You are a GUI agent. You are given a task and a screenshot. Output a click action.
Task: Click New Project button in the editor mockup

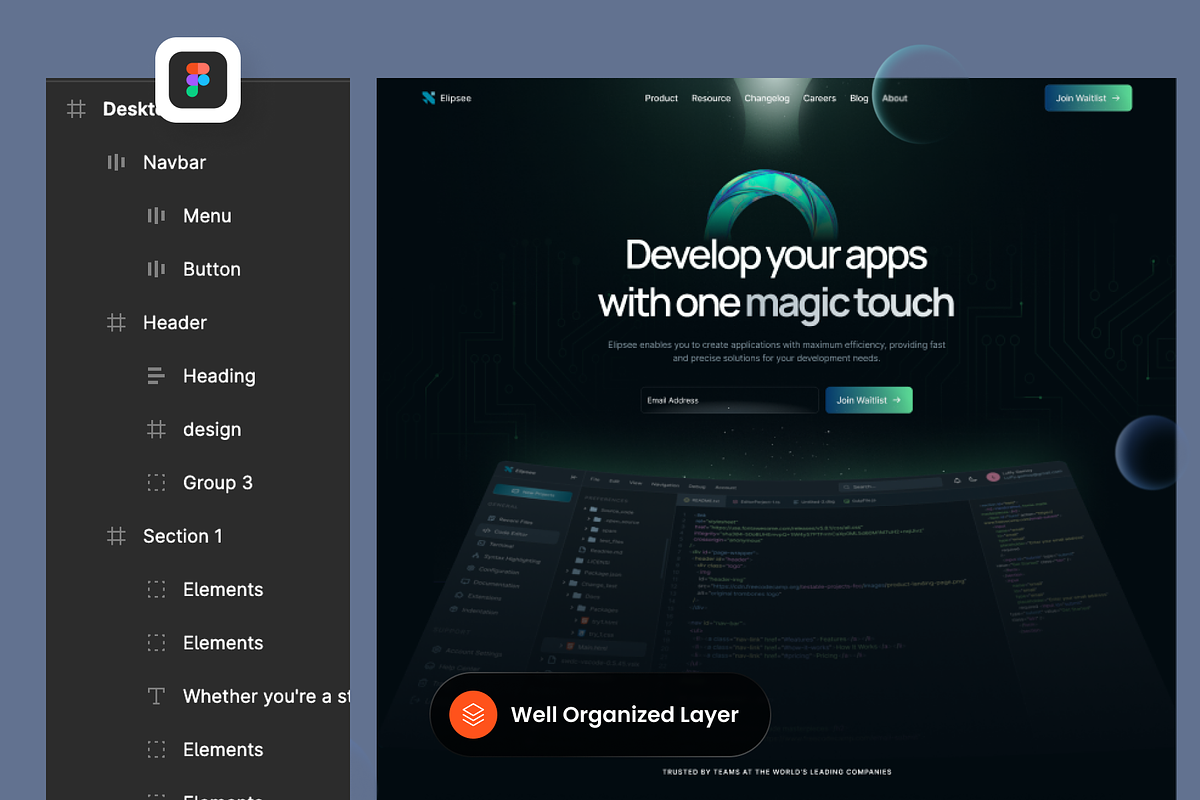point(533,492)
